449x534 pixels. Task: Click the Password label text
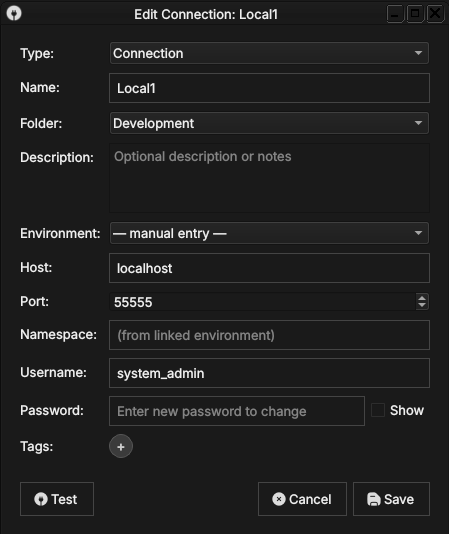[x=52, y=410]
